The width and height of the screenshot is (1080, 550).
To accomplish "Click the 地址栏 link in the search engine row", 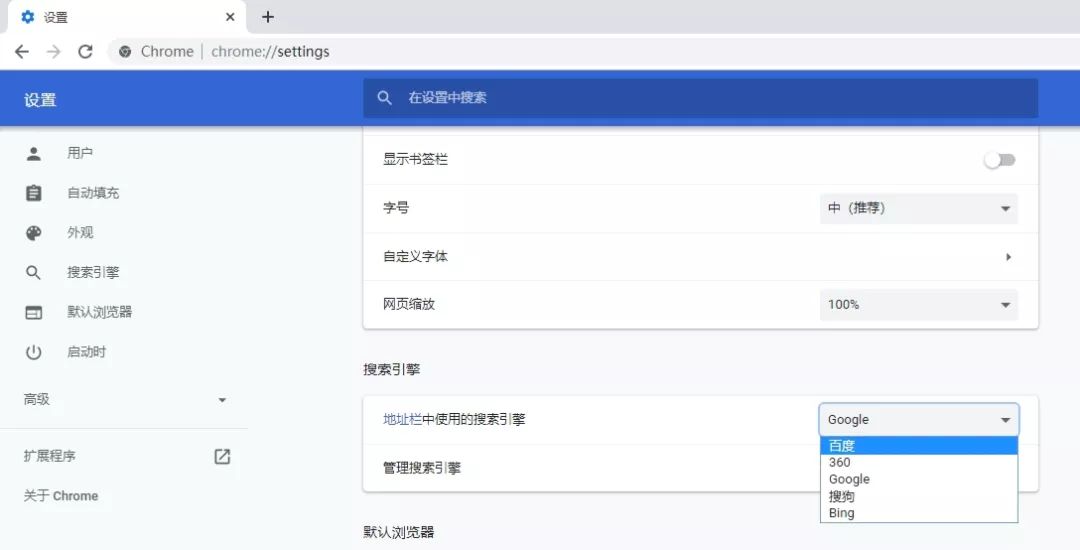I will click(402, 419).
